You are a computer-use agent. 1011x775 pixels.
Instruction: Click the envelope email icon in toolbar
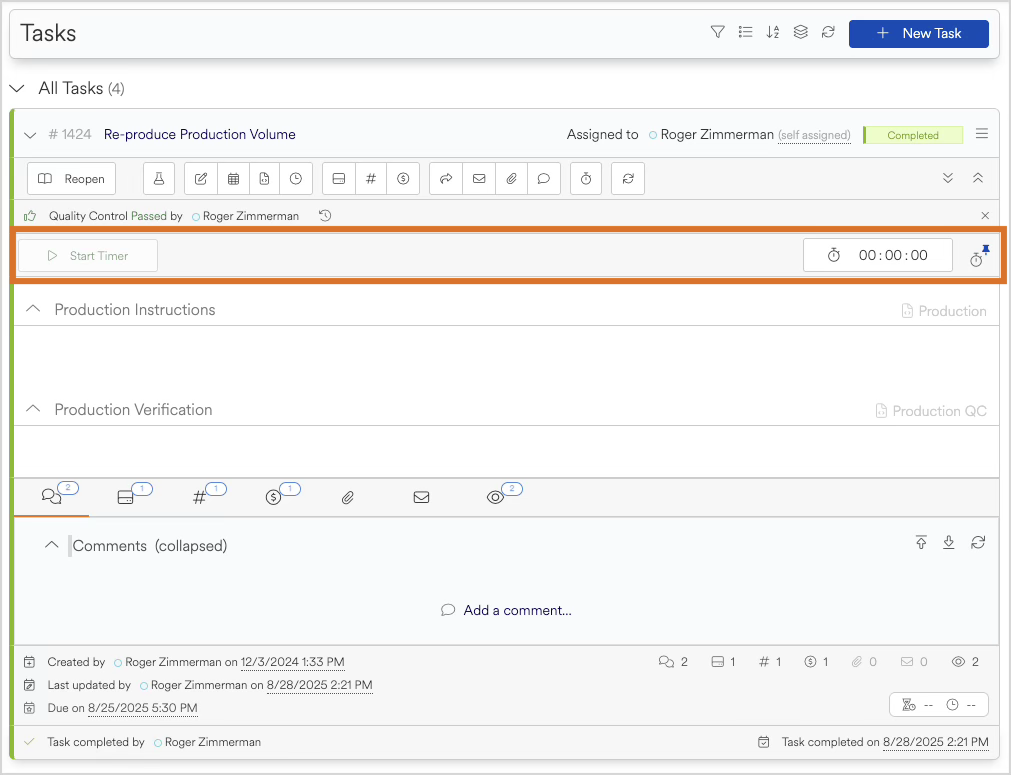479,179
